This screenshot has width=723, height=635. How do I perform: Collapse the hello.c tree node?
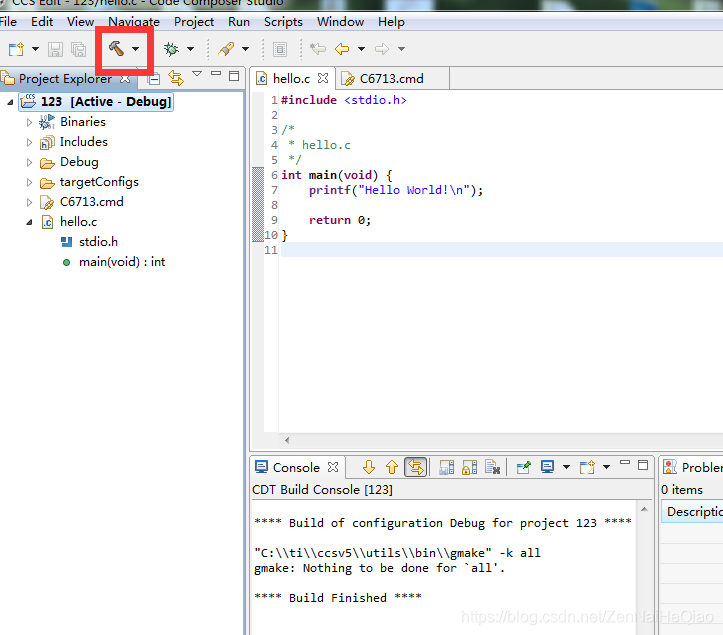(x=30, y=222)
